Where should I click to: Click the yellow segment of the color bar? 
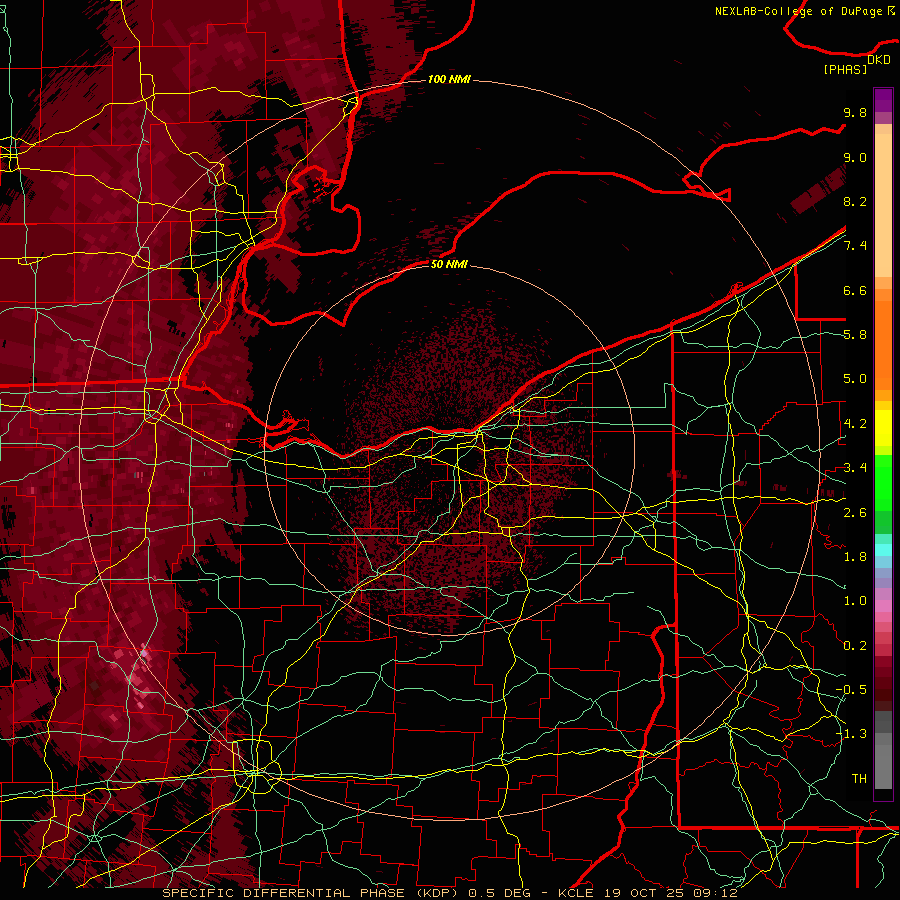(x=883, y=428)
